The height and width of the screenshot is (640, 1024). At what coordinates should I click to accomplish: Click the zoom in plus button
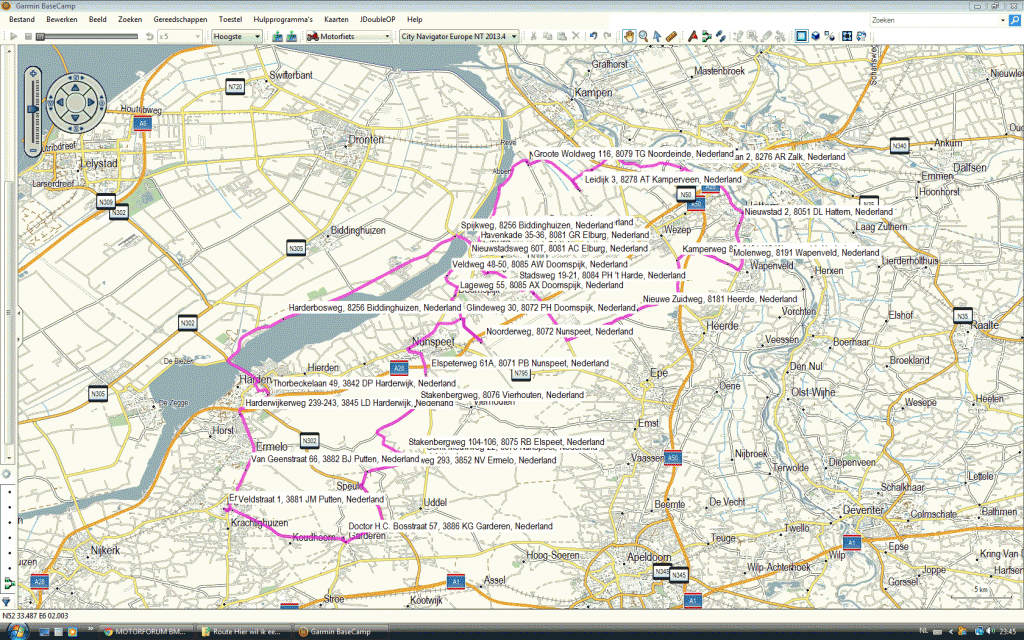click(33, 76)
